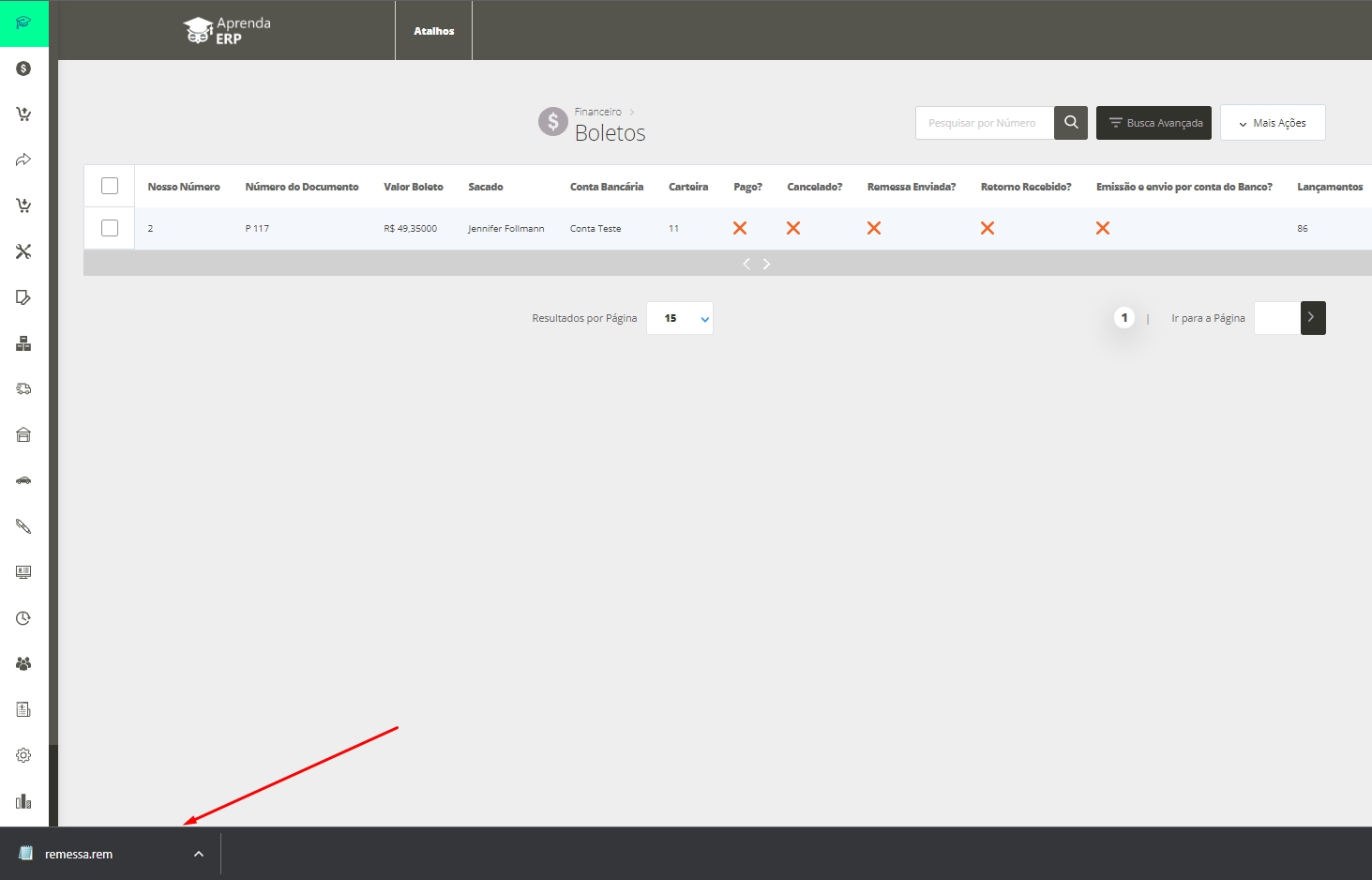Focus the Pesquisar por Número field

(x=984, y=123)
